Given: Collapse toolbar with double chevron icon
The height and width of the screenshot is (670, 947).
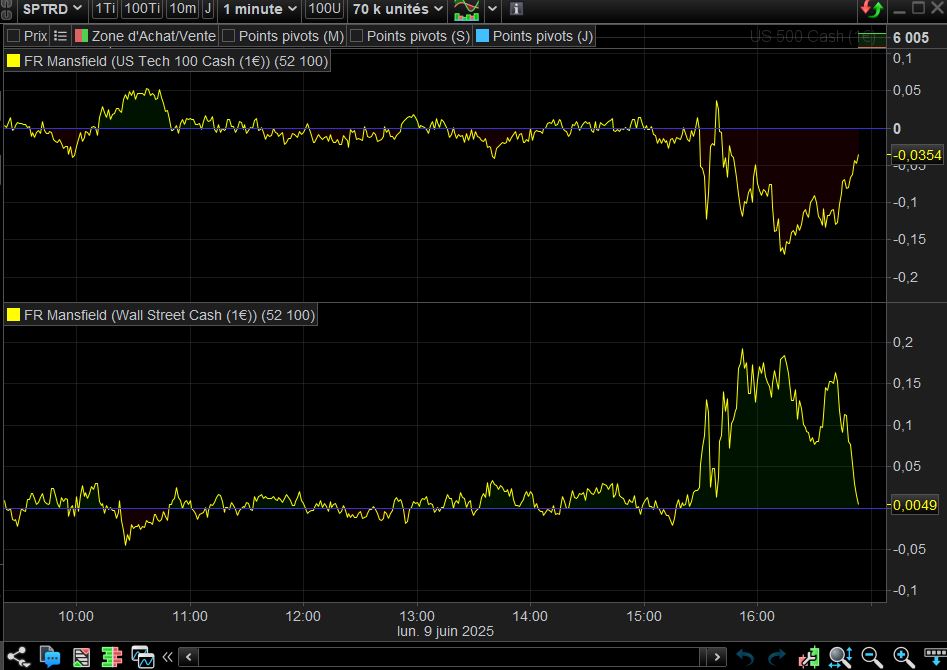Looking at the screenshot, I should tap(167, 657).
